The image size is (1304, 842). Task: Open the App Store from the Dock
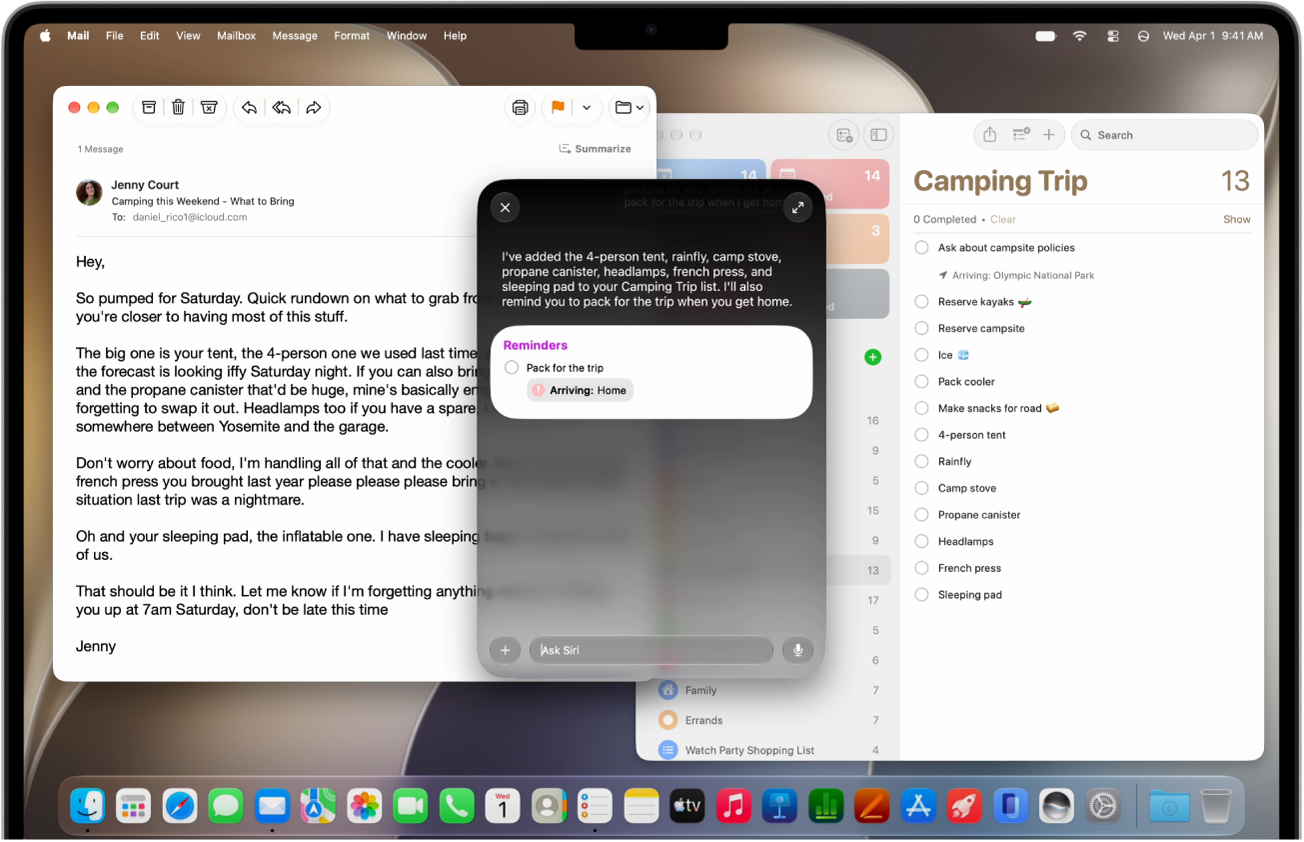point(918,805)
